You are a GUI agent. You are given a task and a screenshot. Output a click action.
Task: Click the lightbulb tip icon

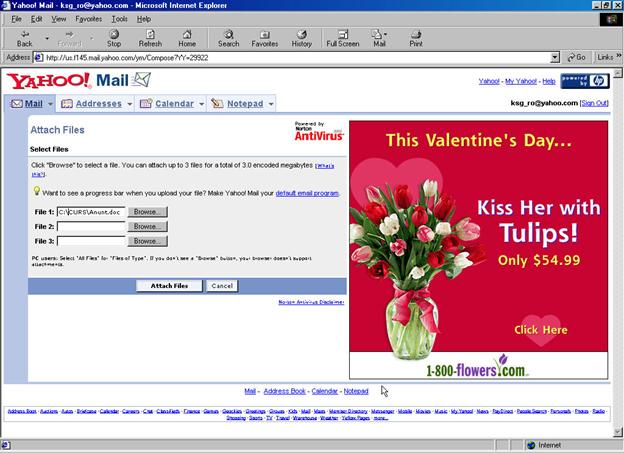tap(36, 191)
